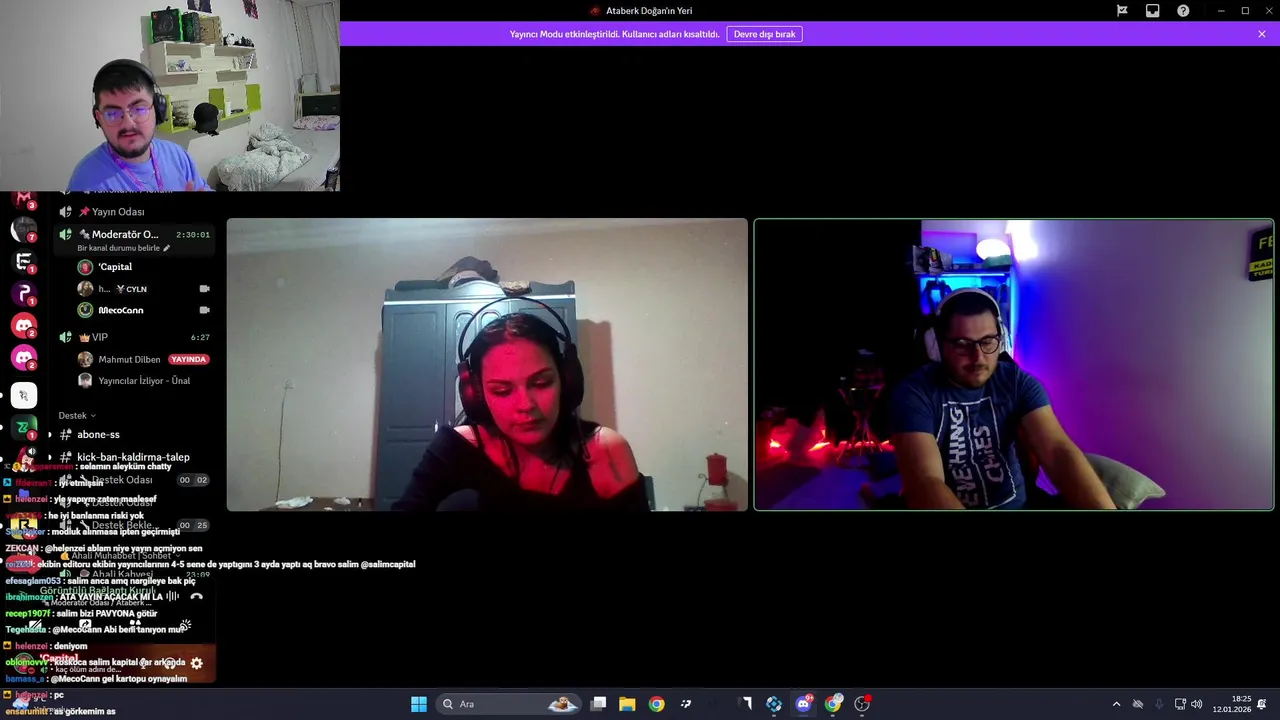Image resolution: width=1280 pixels, height=720 pixels.
Task: Click 'Devre dışı bırak' in Streamer Mode banner
Action: [x=764, y=34]
